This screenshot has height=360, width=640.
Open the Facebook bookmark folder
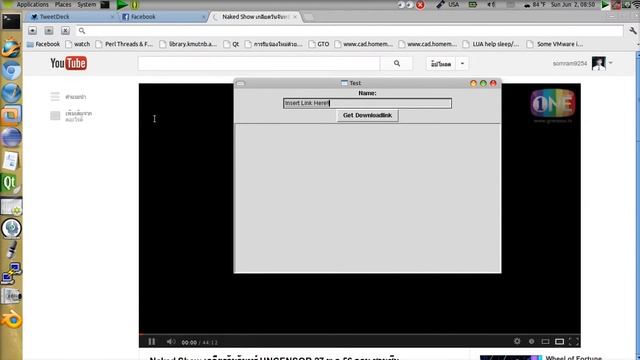pos(43,44)
